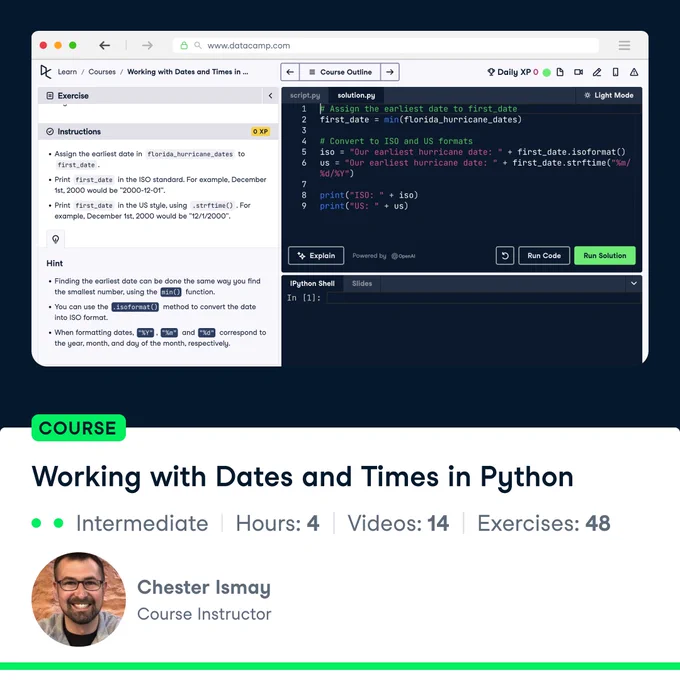Screen dimensions: 680x680
Task: Click the Run Solution button
Action: click(605, 256)
